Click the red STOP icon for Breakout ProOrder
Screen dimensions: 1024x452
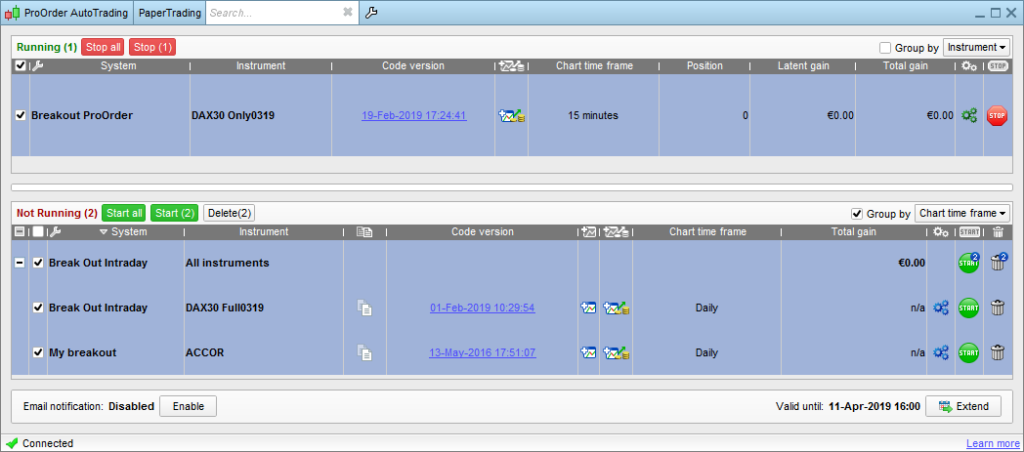tap(997, 116)
